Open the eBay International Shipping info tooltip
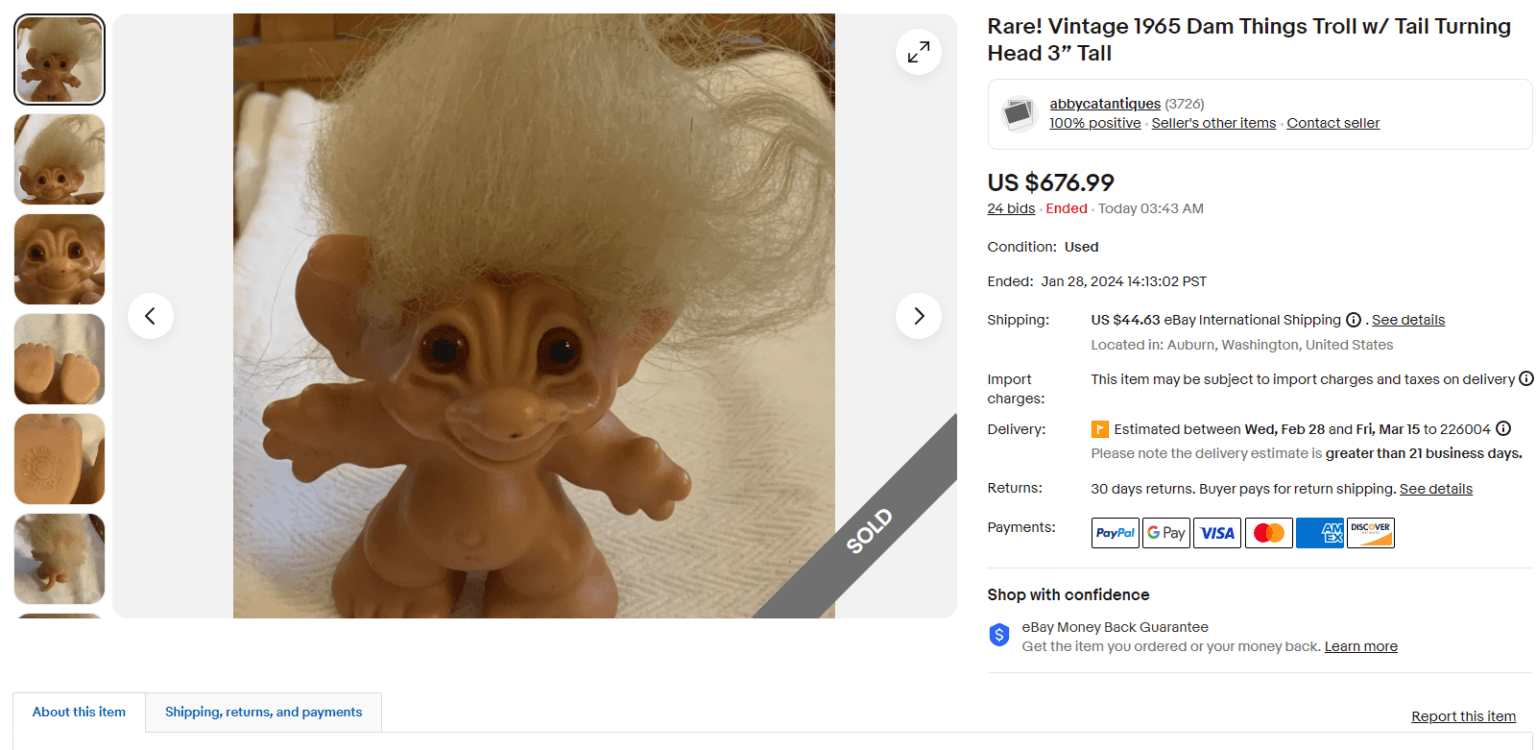Screen dimensions: 1536x750 (1353, 320)
